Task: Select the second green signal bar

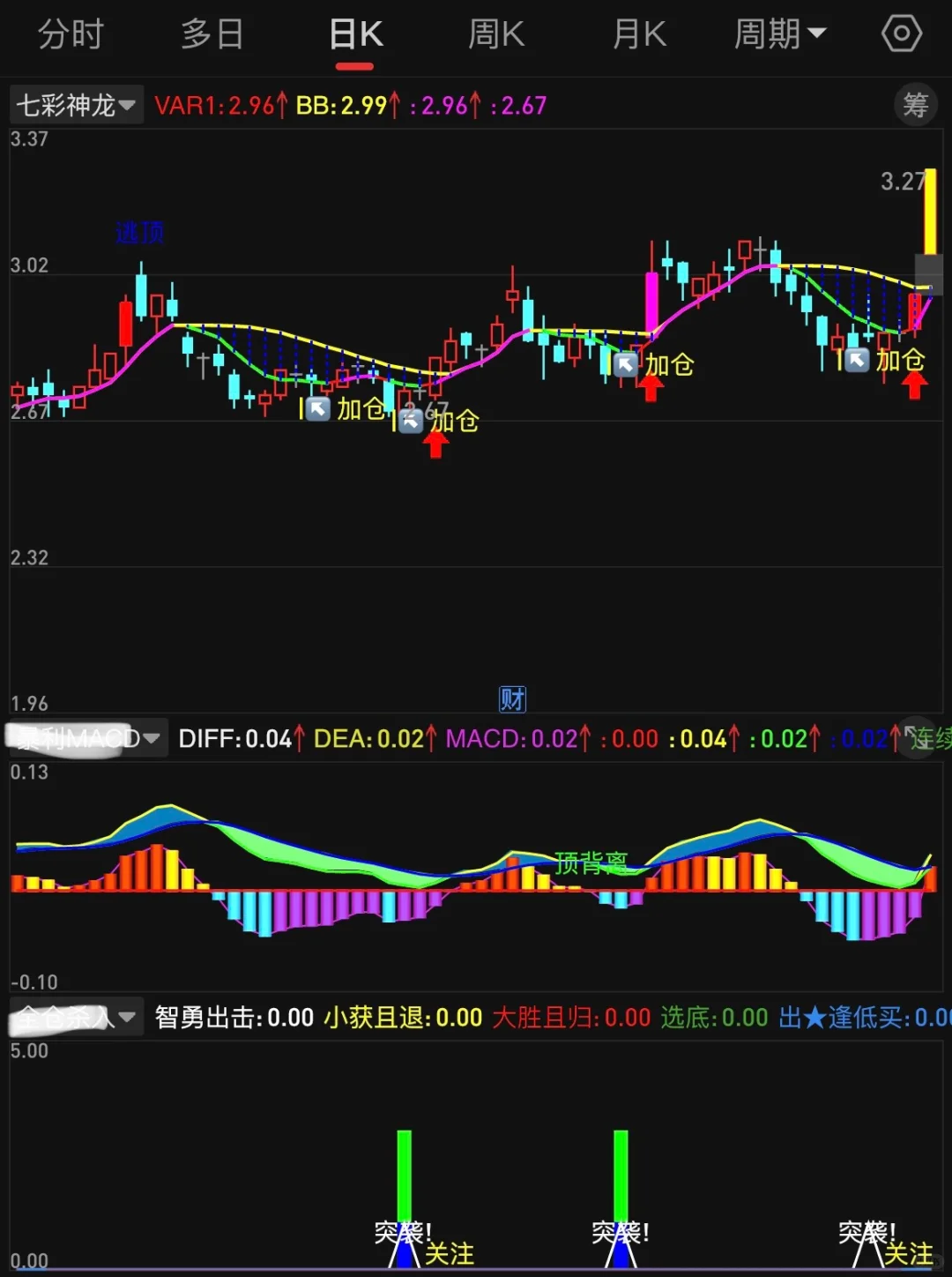Action: click(621, 1176)
